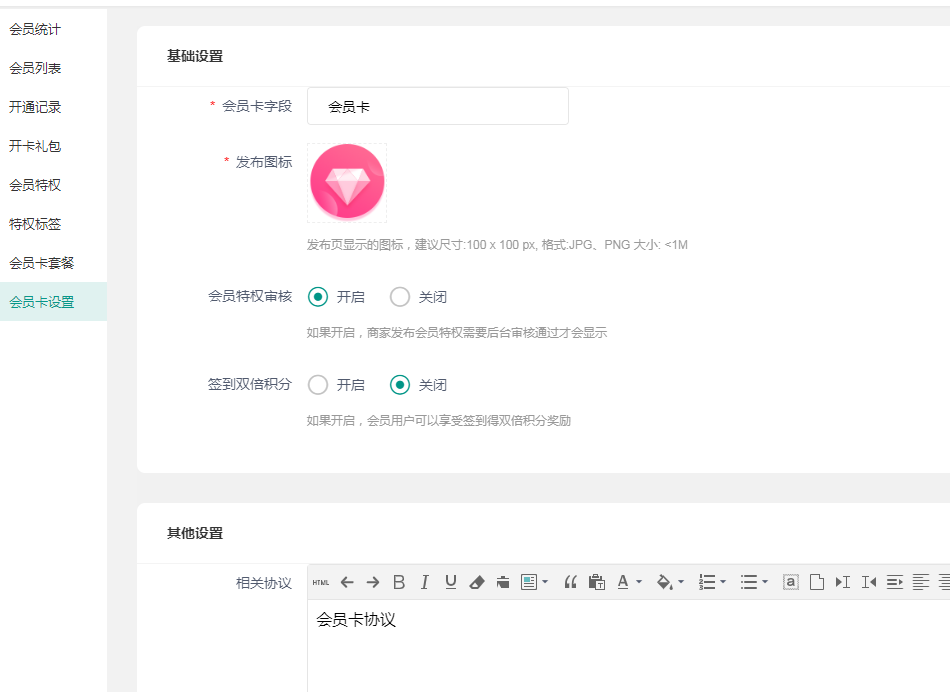Set text direction left to right
The height and width of the screenshot is (692, 950).
(842, 582)
